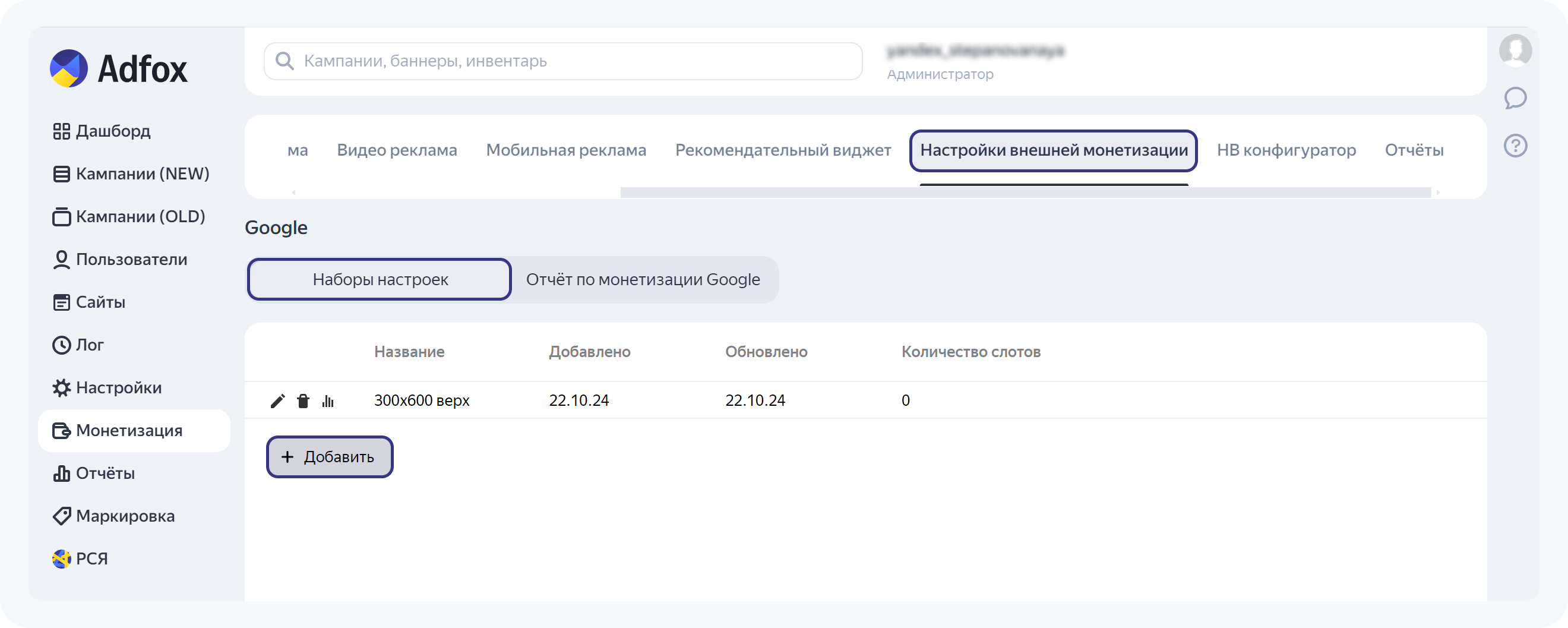Select Настройки внешней монетизации tab
Viewport: 1568px width, 628px height.
(x=1054, y=150)
